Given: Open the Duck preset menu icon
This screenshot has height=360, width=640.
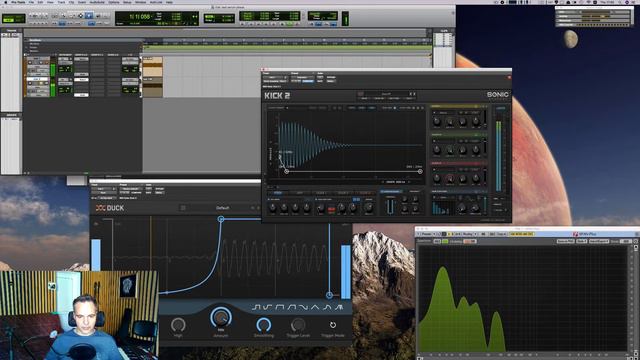Looking at the screenshot, I should [x=183, y=208].
